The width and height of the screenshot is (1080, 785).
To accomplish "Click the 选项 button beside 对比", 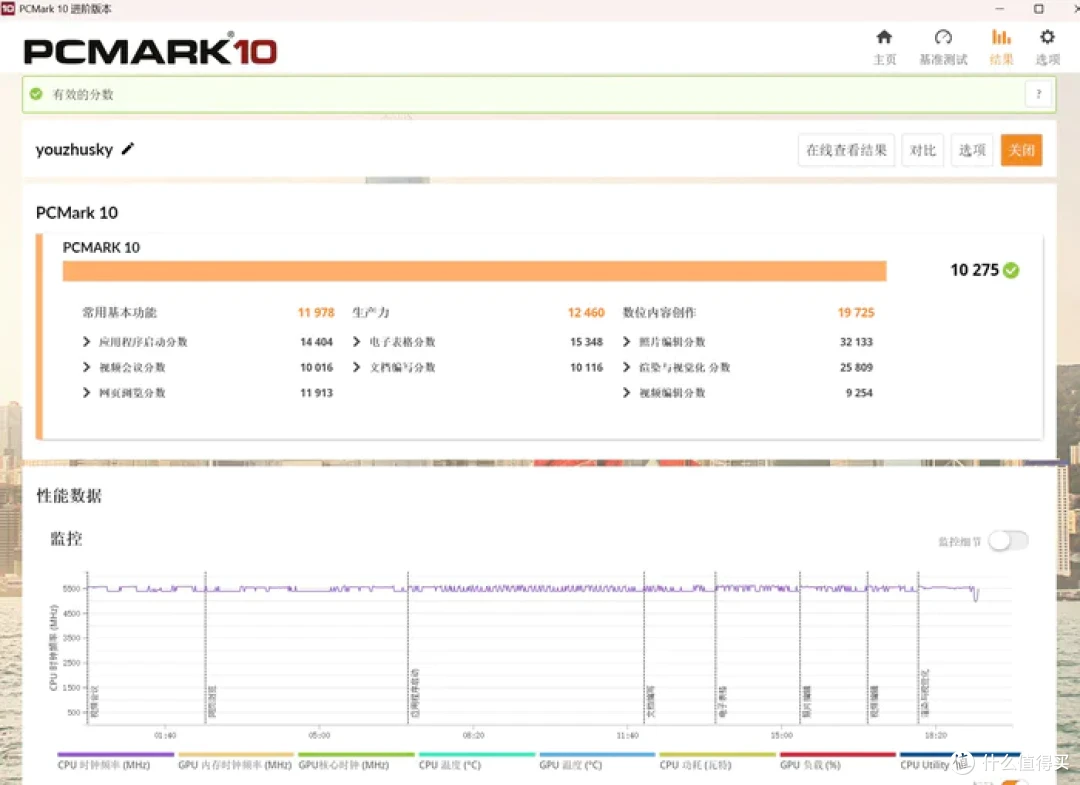I will 972,150.
